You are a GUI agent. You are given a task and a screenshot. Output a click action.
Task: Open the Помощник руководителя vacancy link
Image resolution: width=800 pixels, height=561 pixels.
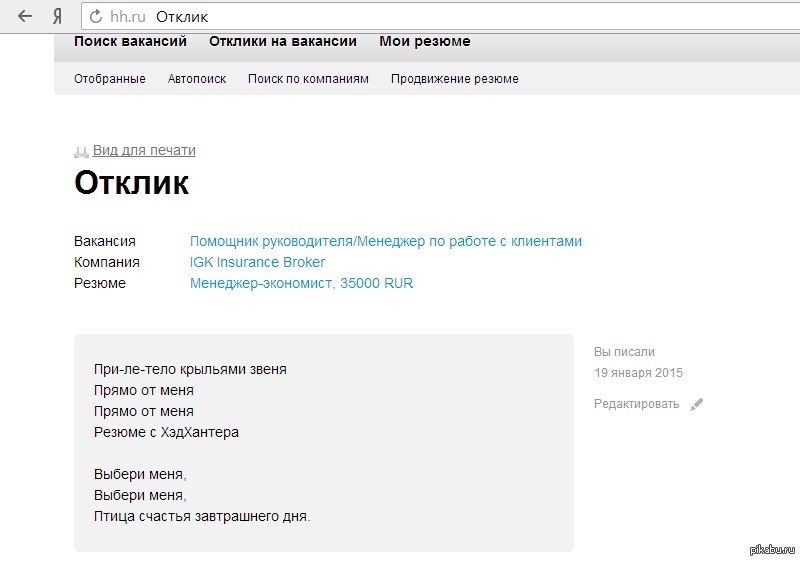[386, 241]
